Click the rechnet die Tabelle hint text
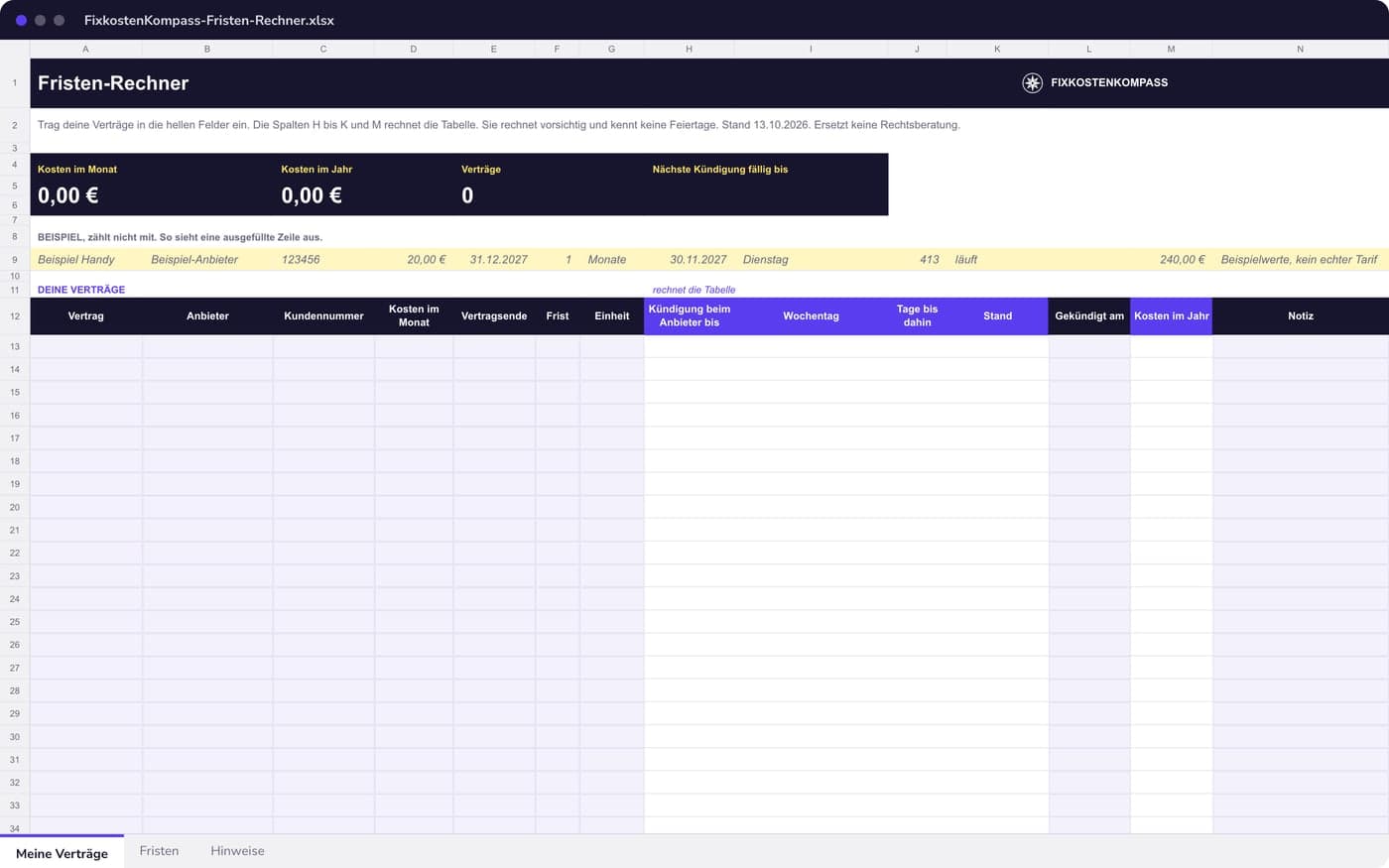Screen dimensions: 1389x868 pos(694,290)
